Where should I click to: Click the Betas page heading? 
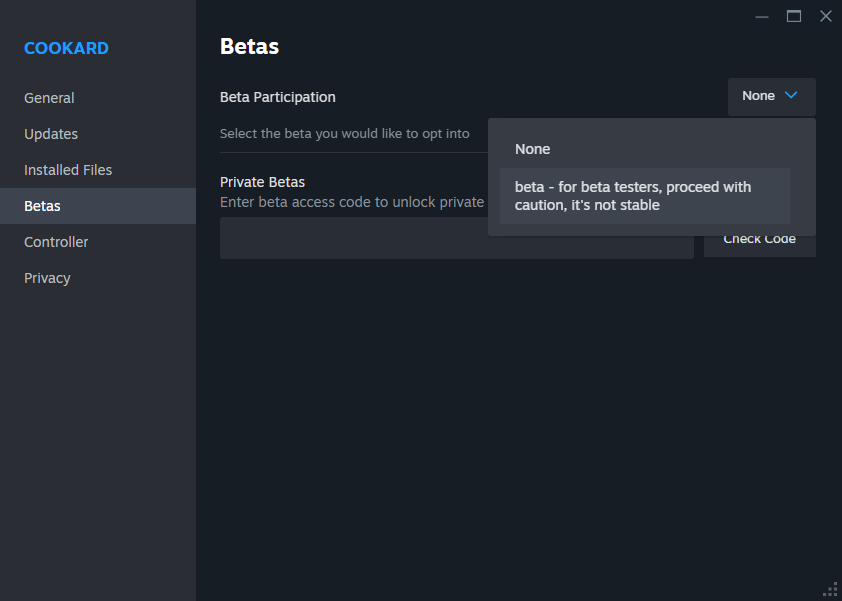[x=248, y=46]
